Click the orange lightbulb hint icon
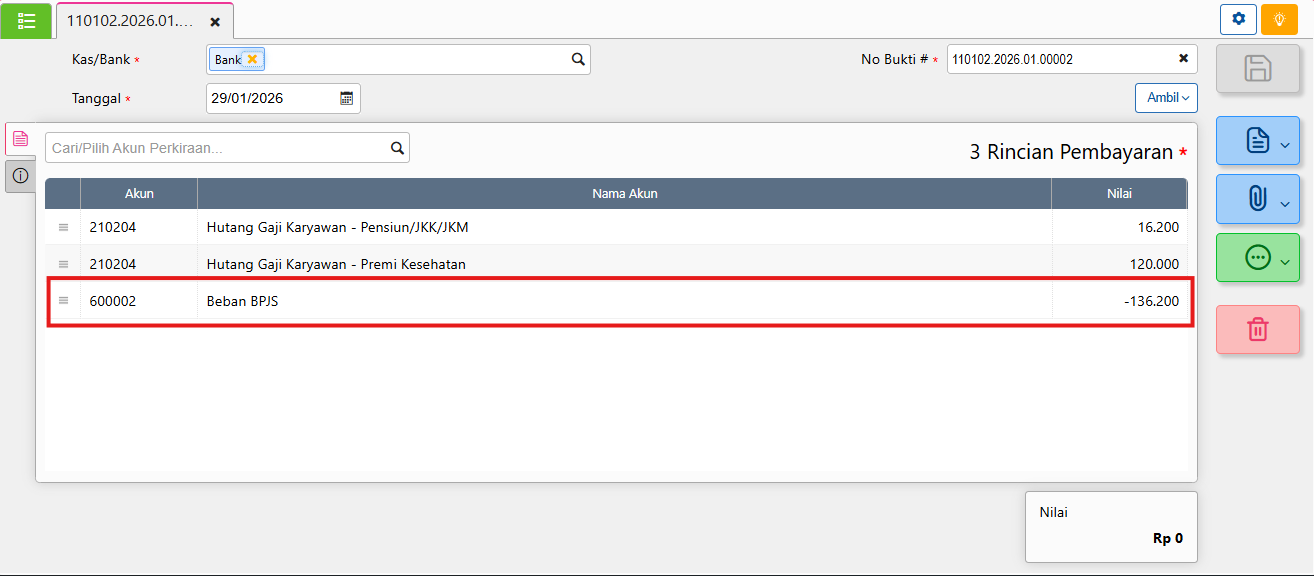 (1278, 19)
